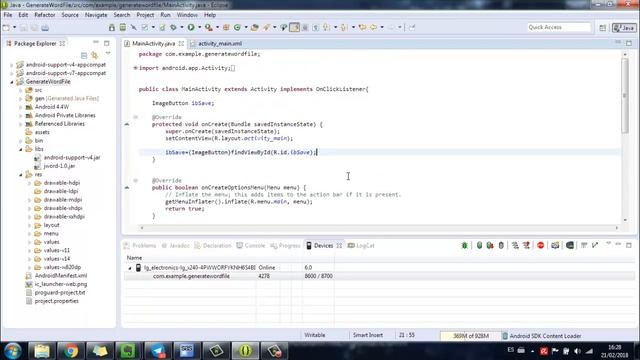Click Collapse All in Package Explorer
Screen dimensions: 640x360
pos(84,55)
